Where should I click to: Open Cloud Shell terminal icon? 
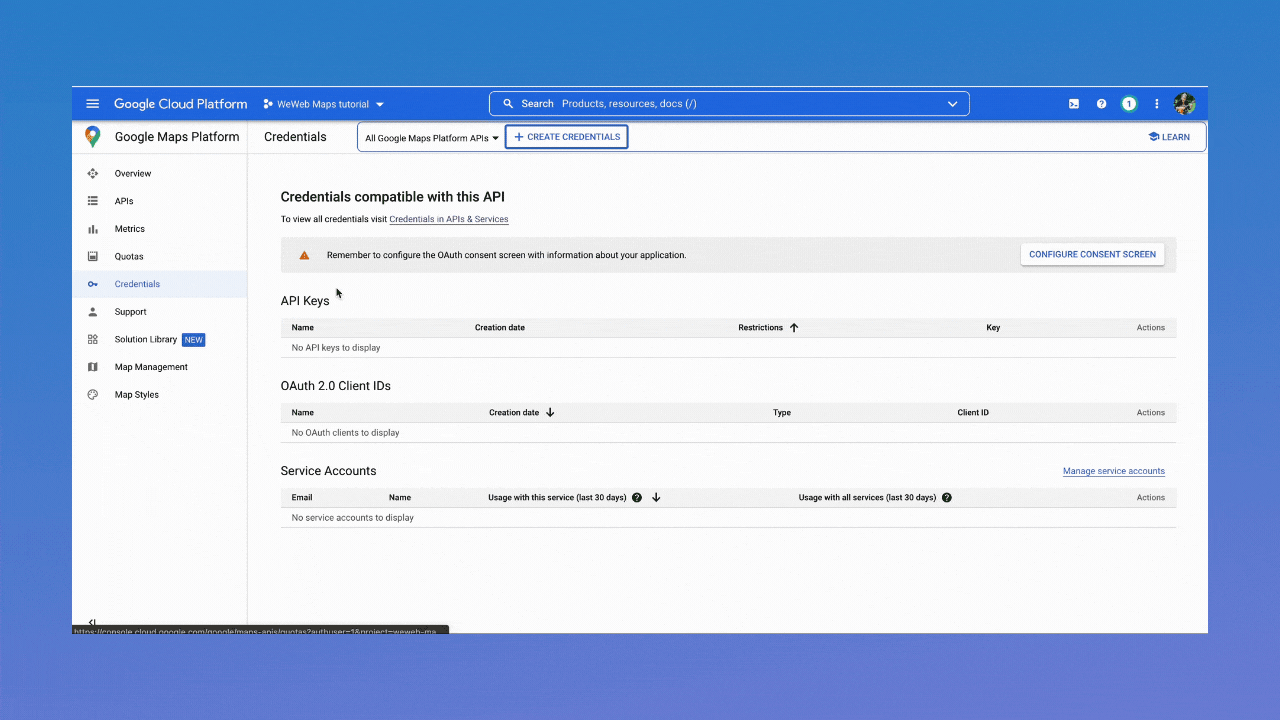(1073, 103)
